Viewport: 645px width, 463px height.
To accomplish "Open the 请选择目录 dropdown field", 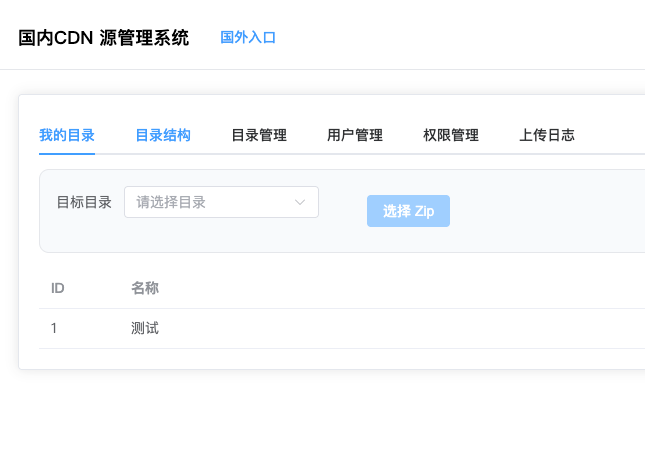I will pyautogui.click(x=210, y=202).
